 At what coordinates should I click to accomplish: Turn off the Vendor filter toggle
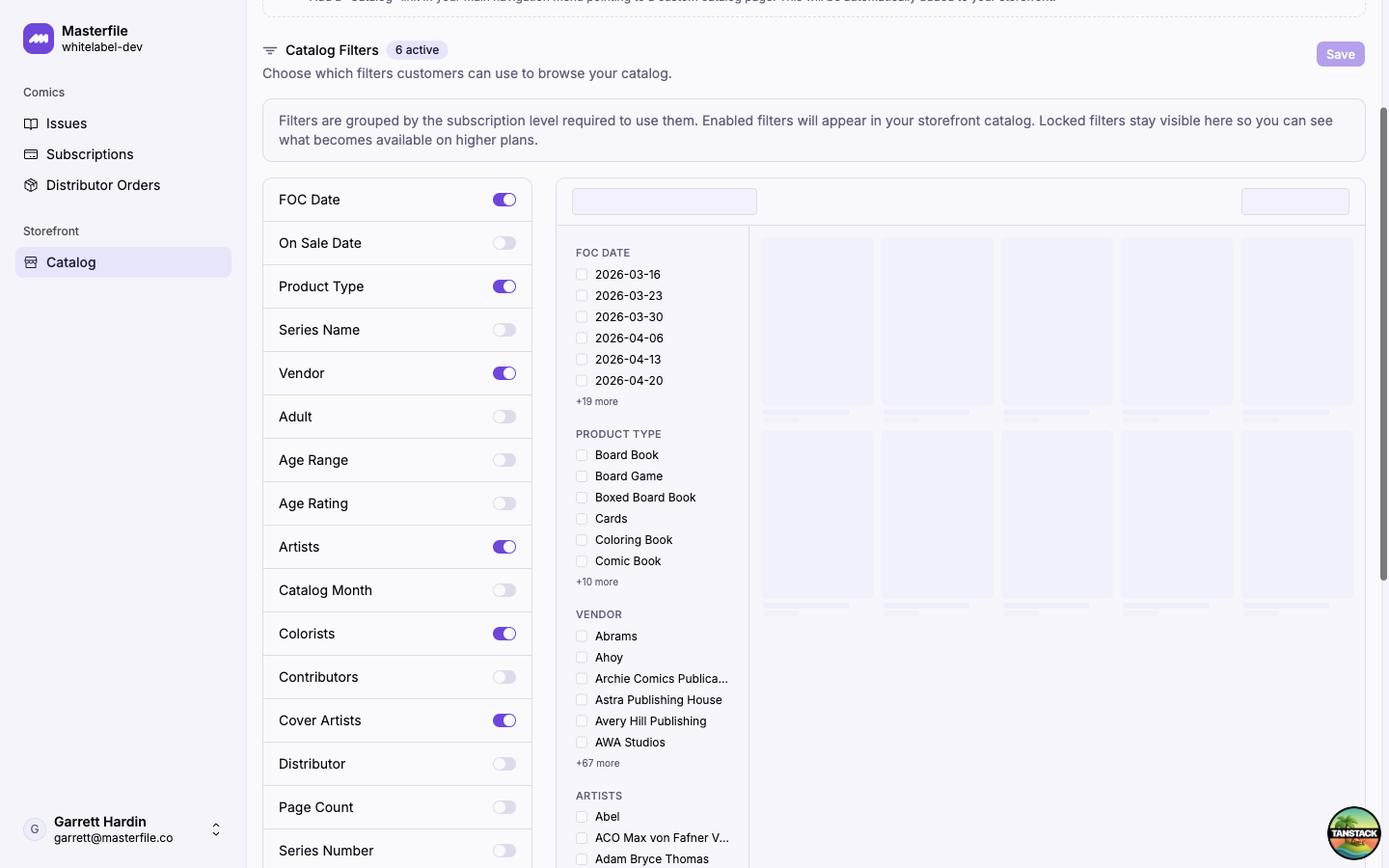click(504, 373)
